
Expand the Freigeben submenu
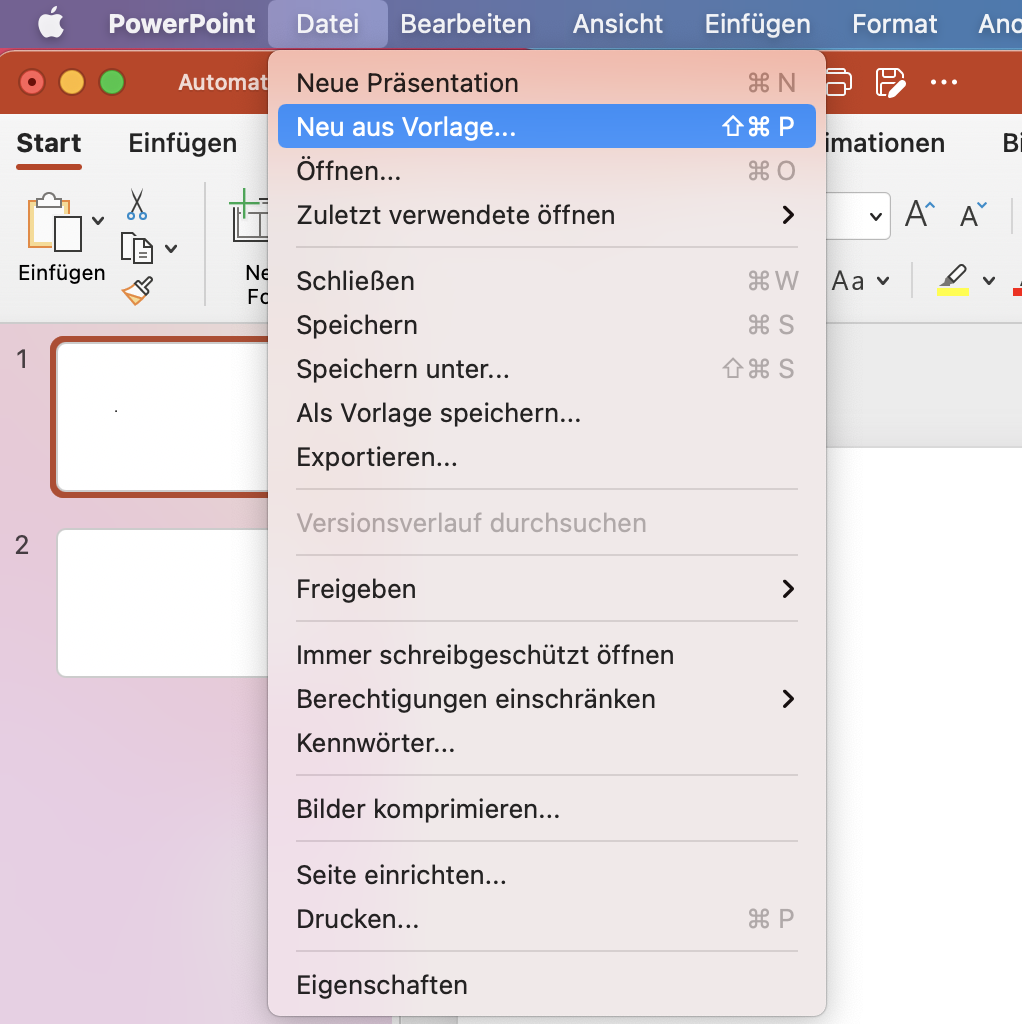[x=547, y=589]
